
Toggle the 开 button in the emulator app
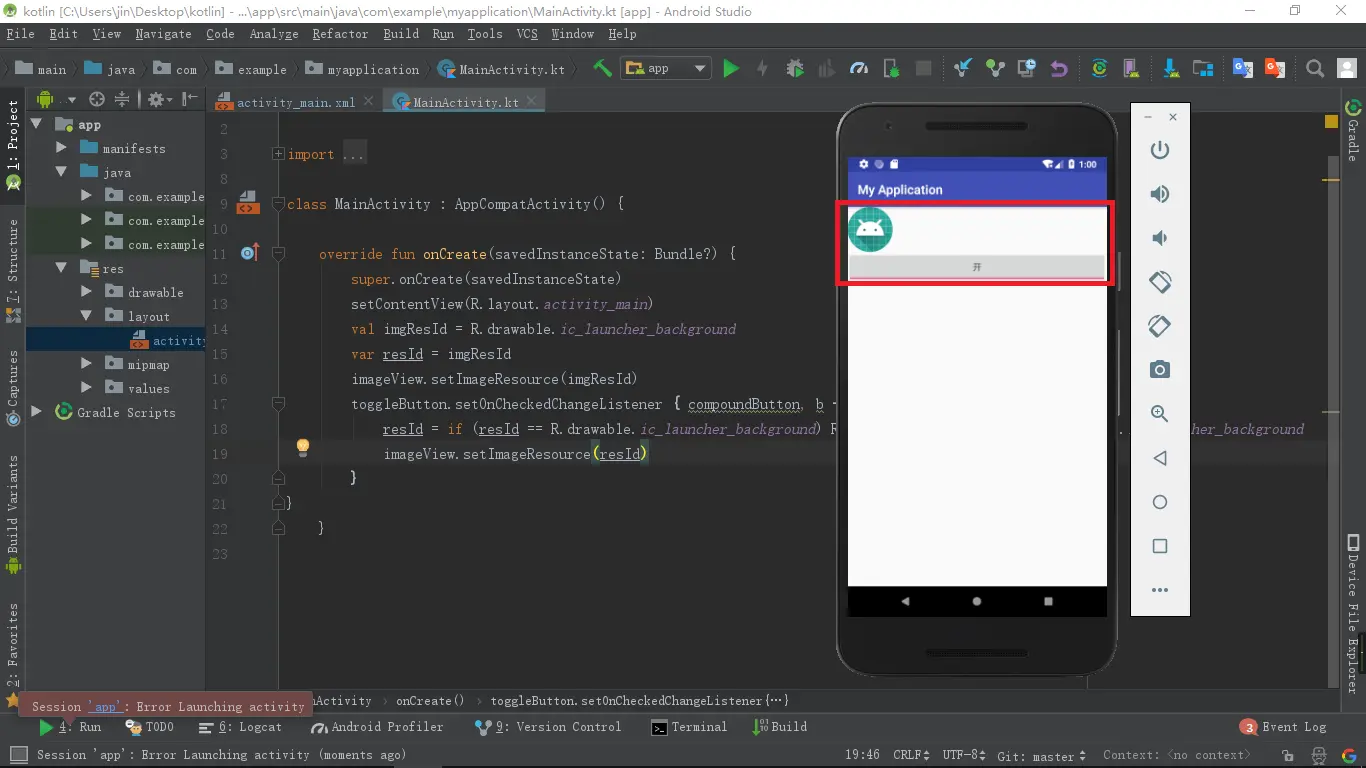[x=977, y=267]
